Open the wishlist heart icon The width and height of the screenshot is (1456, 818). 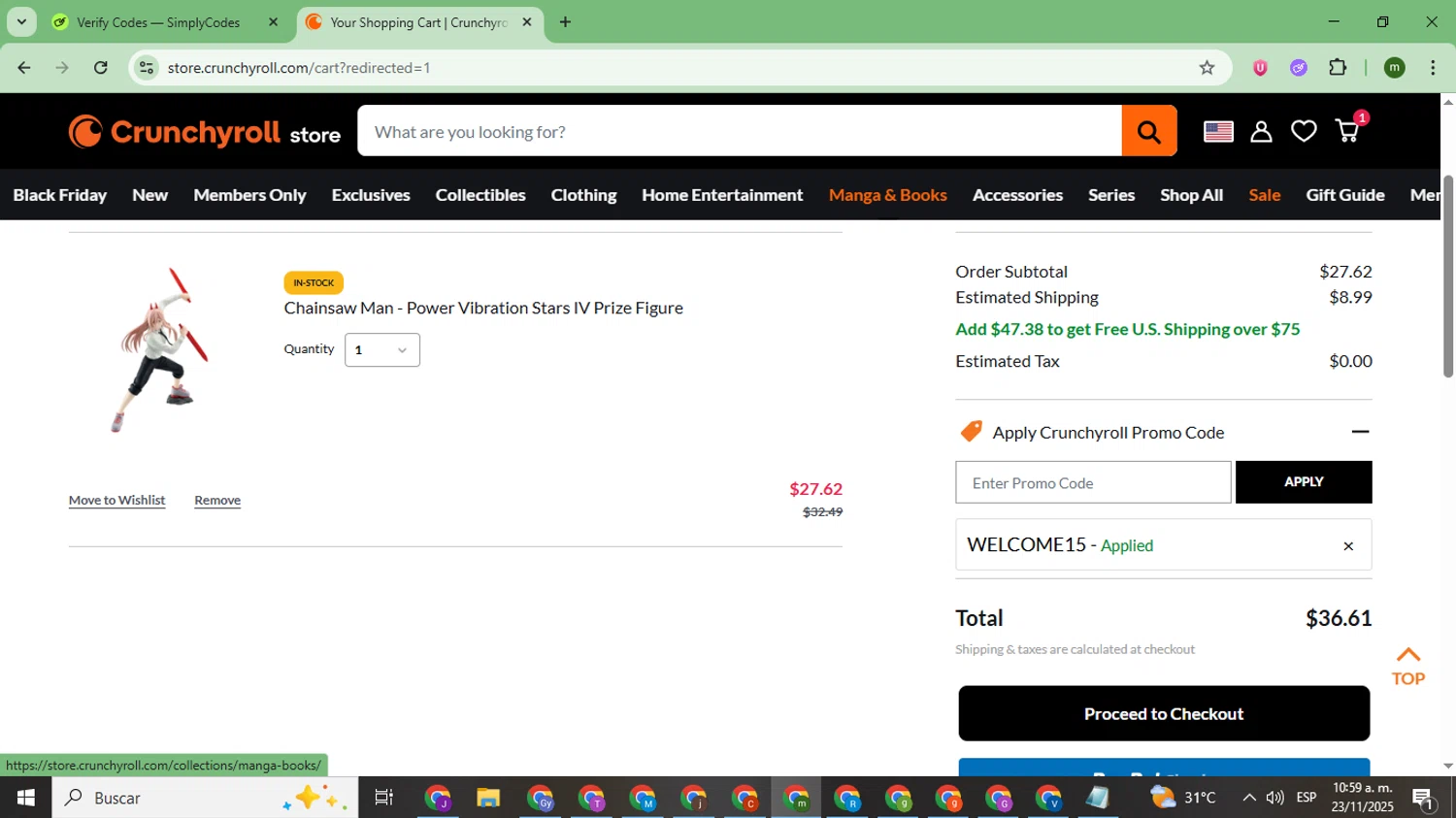(x=1304, y=131)
